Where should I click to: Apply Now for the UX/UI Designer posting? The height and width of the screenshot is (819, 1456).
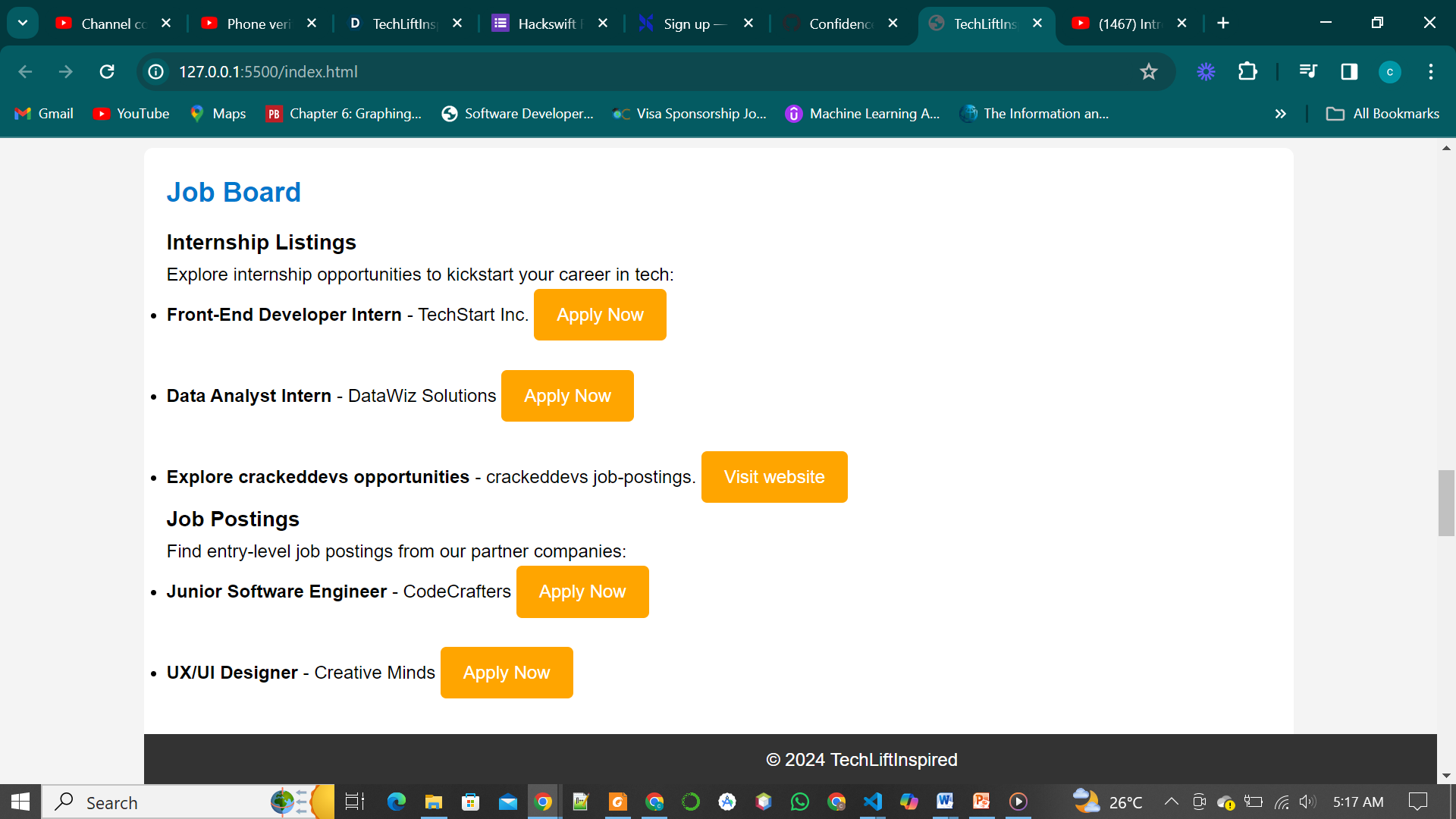(506, 673)
